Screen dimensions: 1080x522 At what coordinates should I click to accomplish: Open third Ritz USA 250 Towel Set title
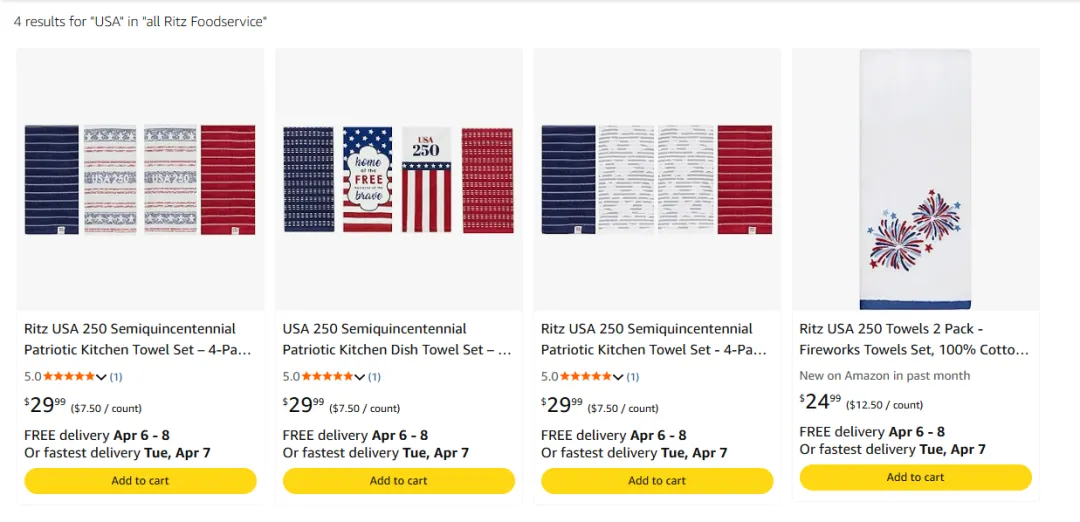pyautogui.click(x=654, y=339)
